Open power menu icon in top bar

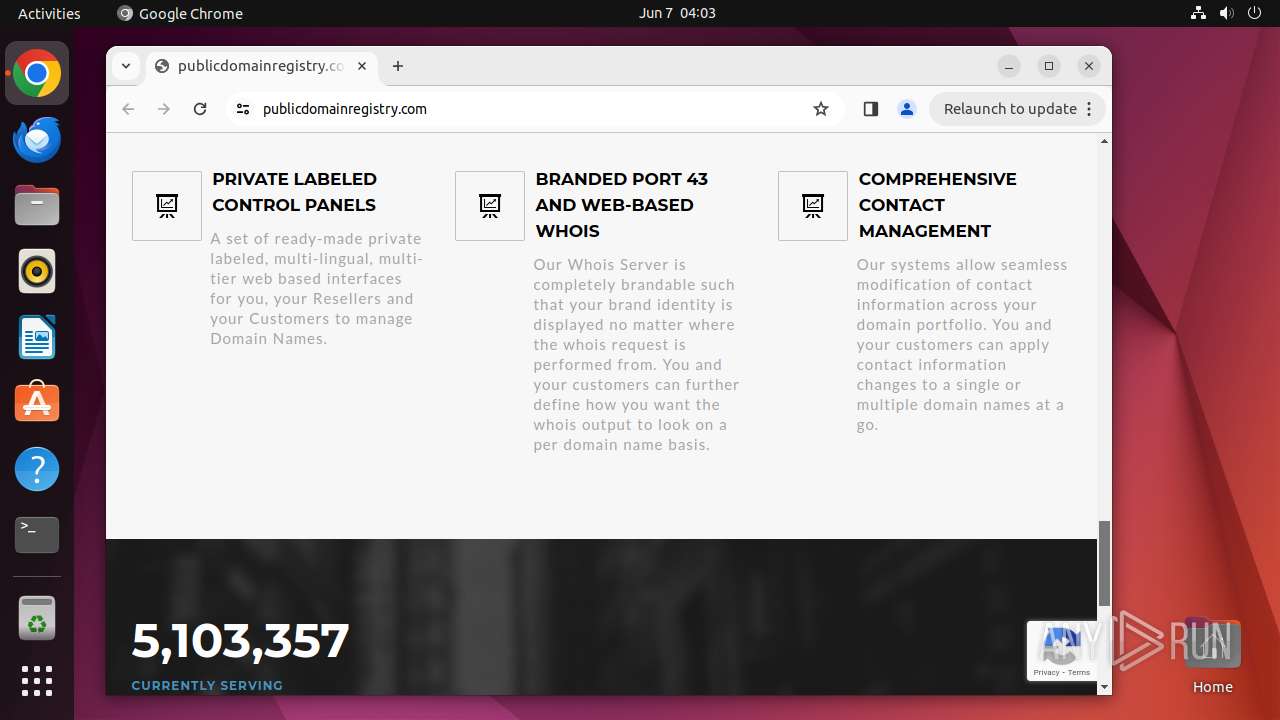1255,13
